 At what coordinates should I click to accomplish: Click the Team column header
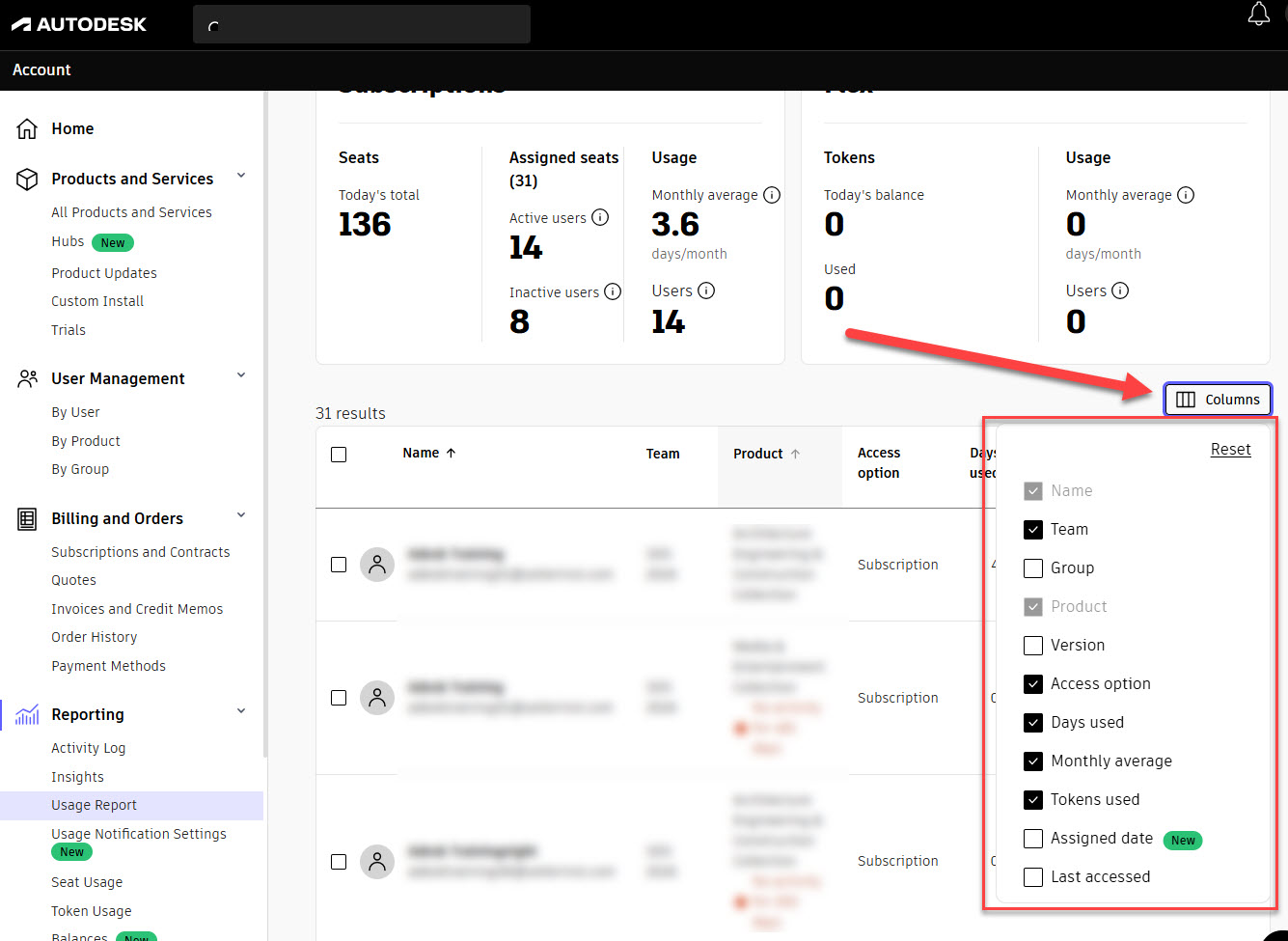point(663,454)
